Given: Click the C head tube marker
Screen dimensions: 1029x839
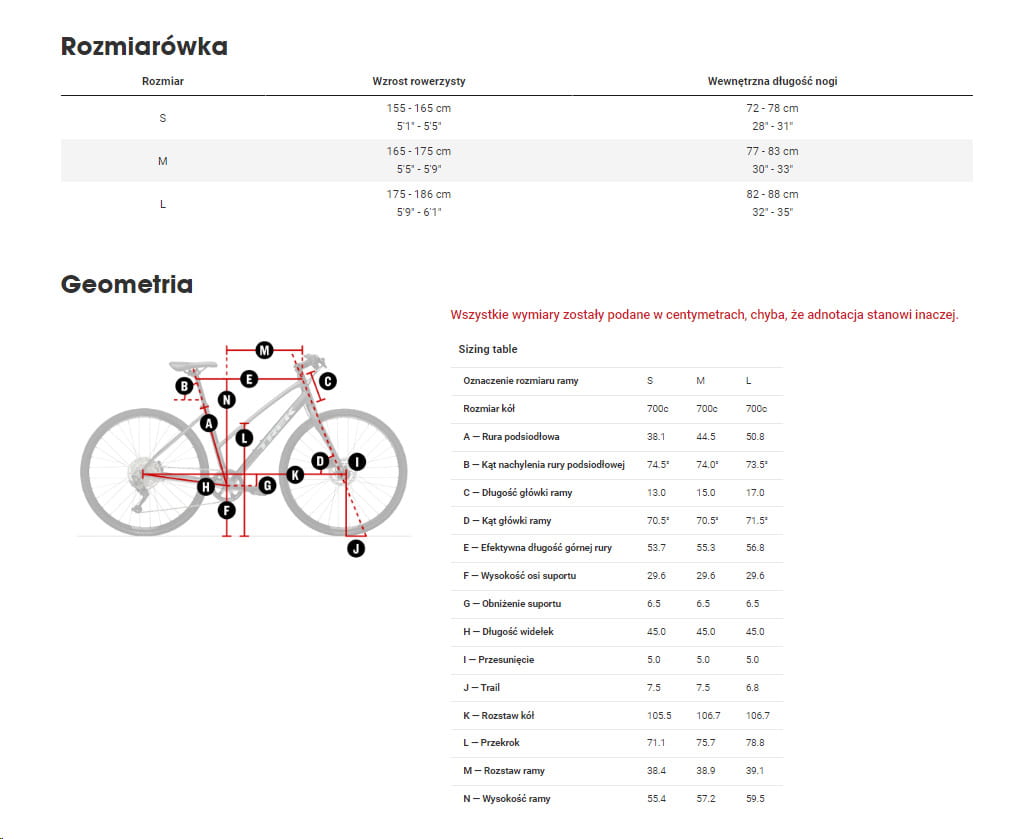Looking at the screenshot, I should pos(327,380).
